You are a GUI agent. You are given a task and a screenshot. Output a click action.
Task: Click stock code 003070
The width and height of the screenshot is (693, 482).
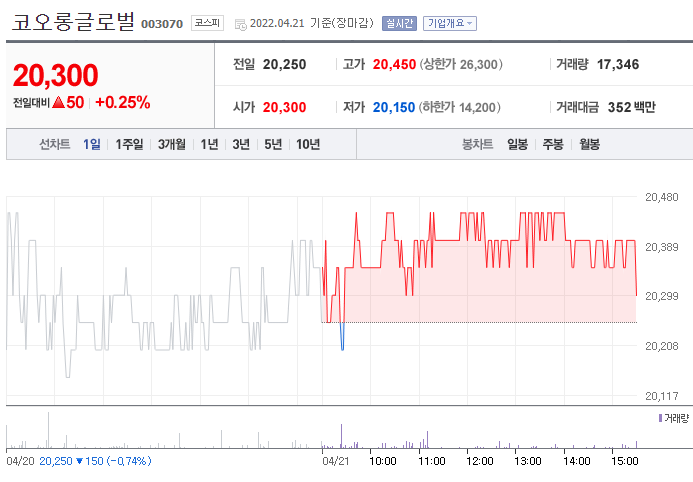point(162,24)
